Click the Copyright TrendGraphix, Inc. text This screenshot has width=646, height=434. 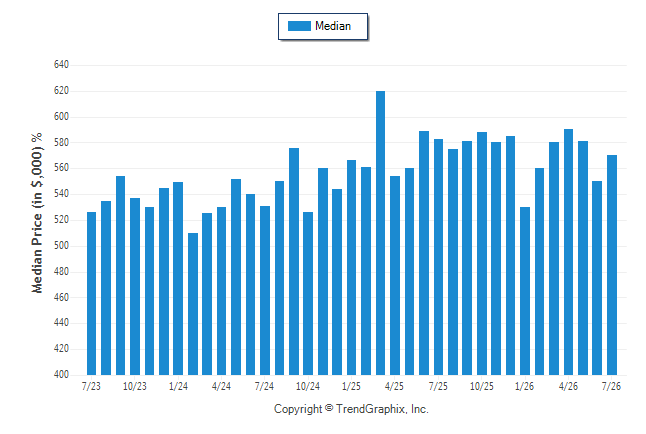point(351,409)
